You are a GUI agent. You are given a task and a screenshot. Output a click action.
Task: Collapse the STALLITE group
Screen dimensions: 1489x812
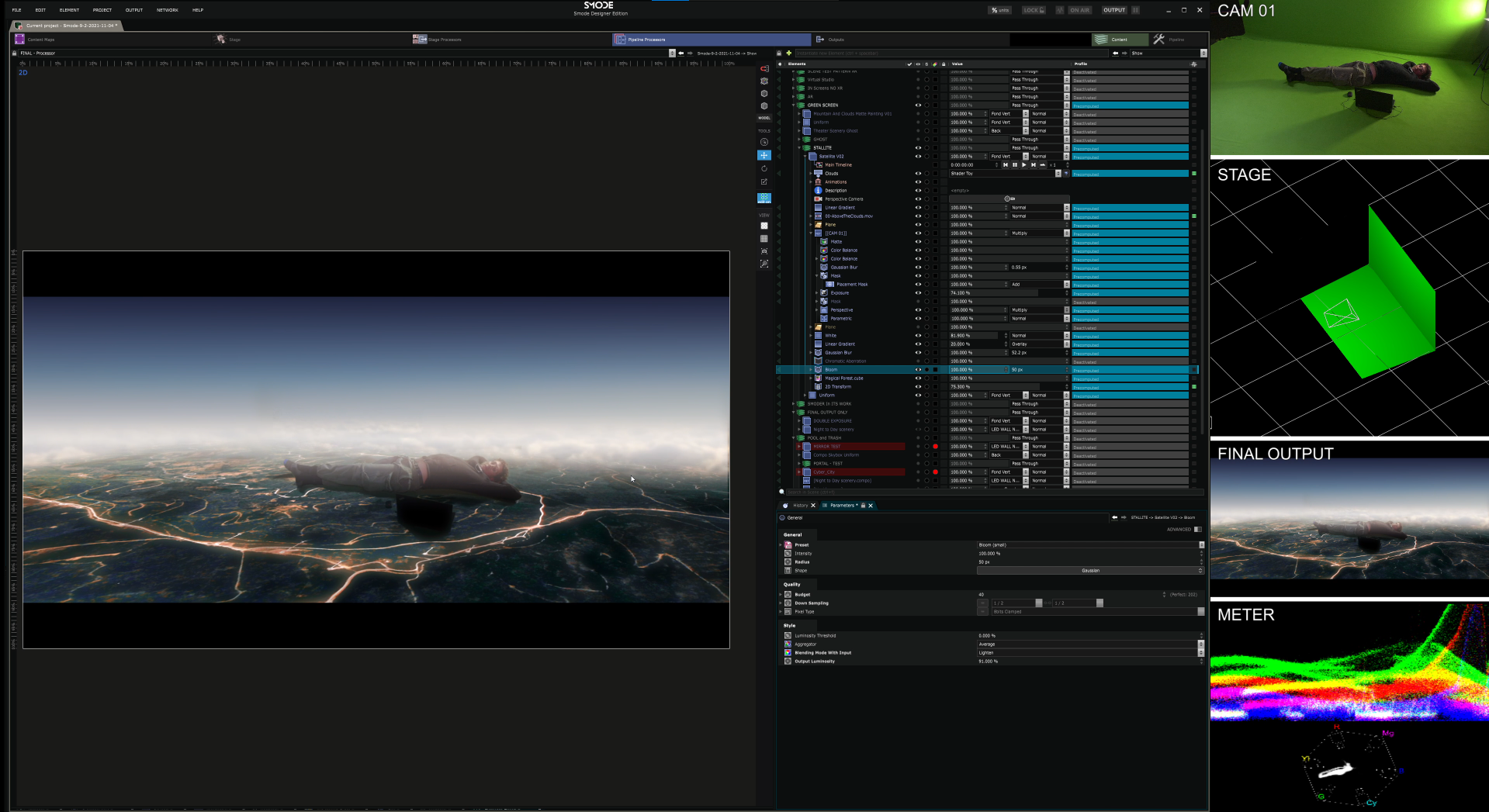[799, 148]
